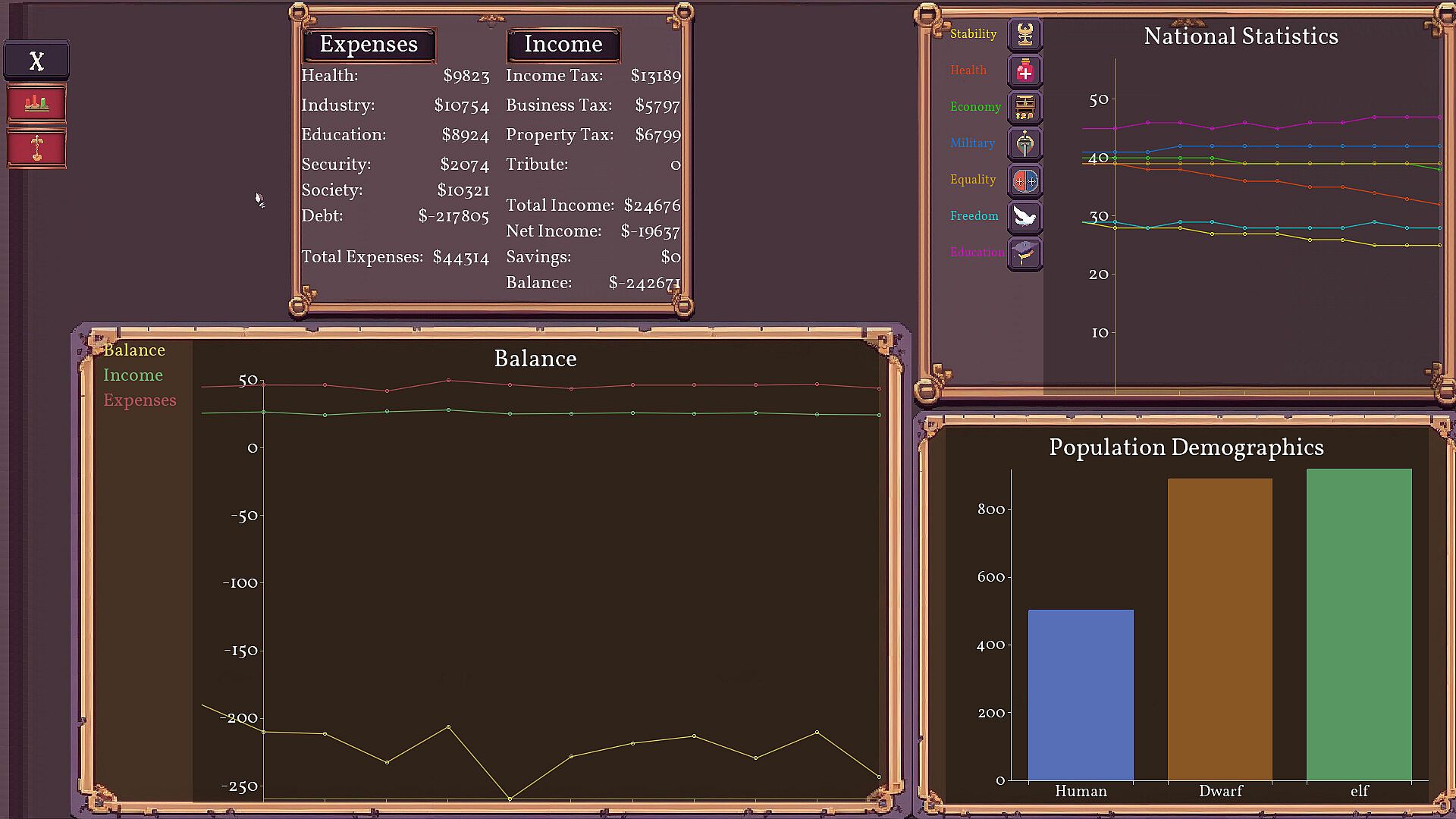Click the green elf population bar

tap(1359, 624)
